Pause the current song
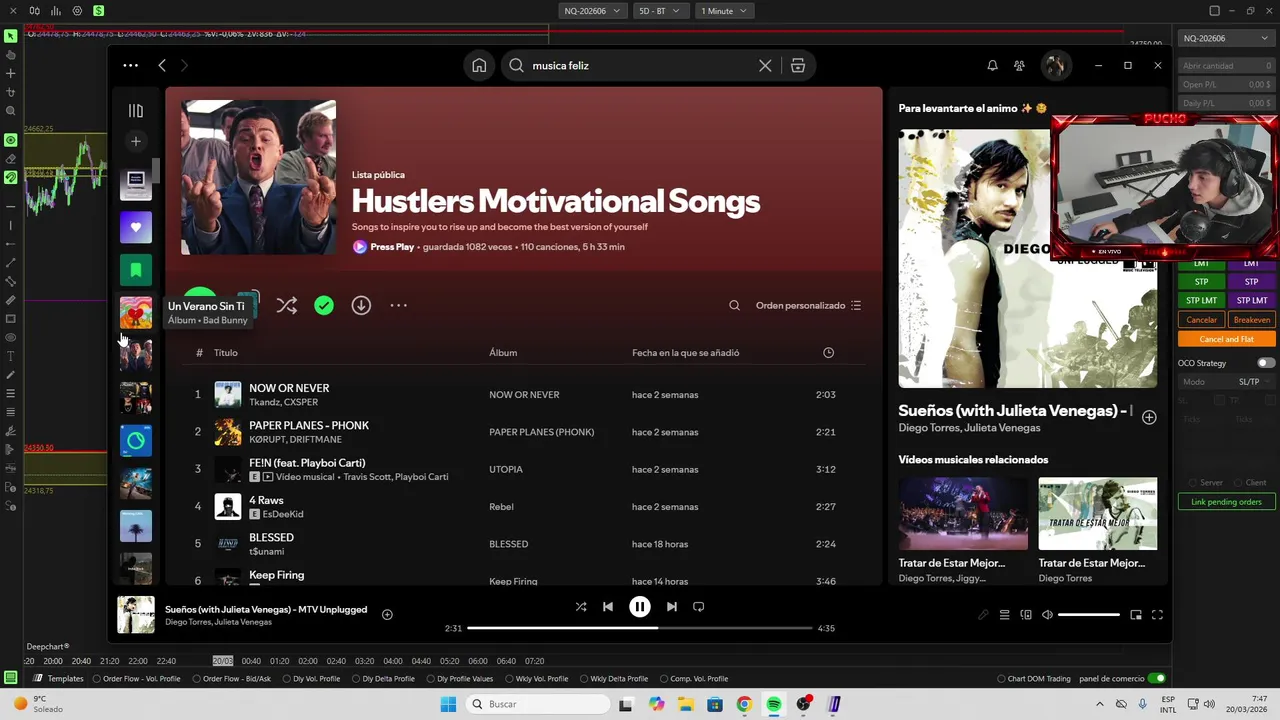Viewport: 1280px width, 720px height. [640, 606]
